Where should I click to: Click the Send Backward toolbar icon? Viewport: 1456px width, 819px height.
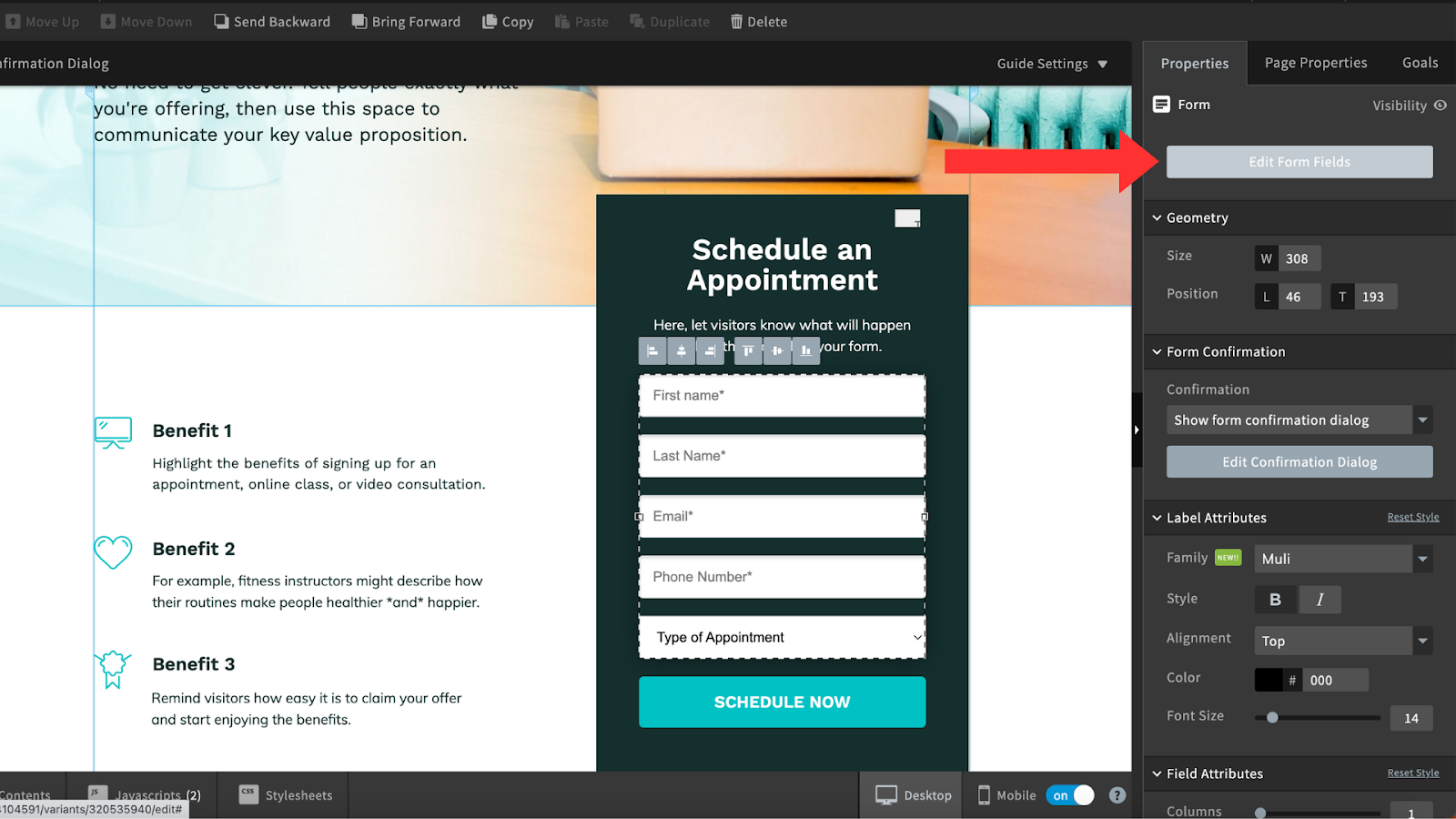[x=221, y=22]
